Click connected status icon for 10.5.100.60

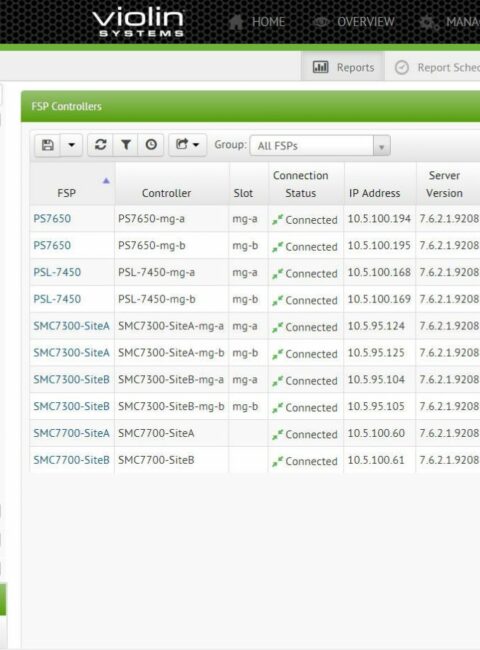pyautogui.click(x=277, y=434)
